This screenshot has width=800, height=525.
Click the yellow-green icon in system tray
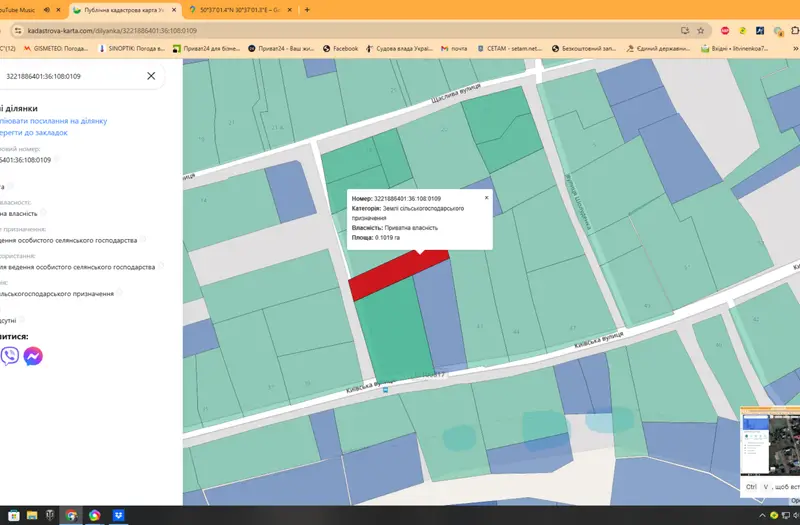pos(774,515)
